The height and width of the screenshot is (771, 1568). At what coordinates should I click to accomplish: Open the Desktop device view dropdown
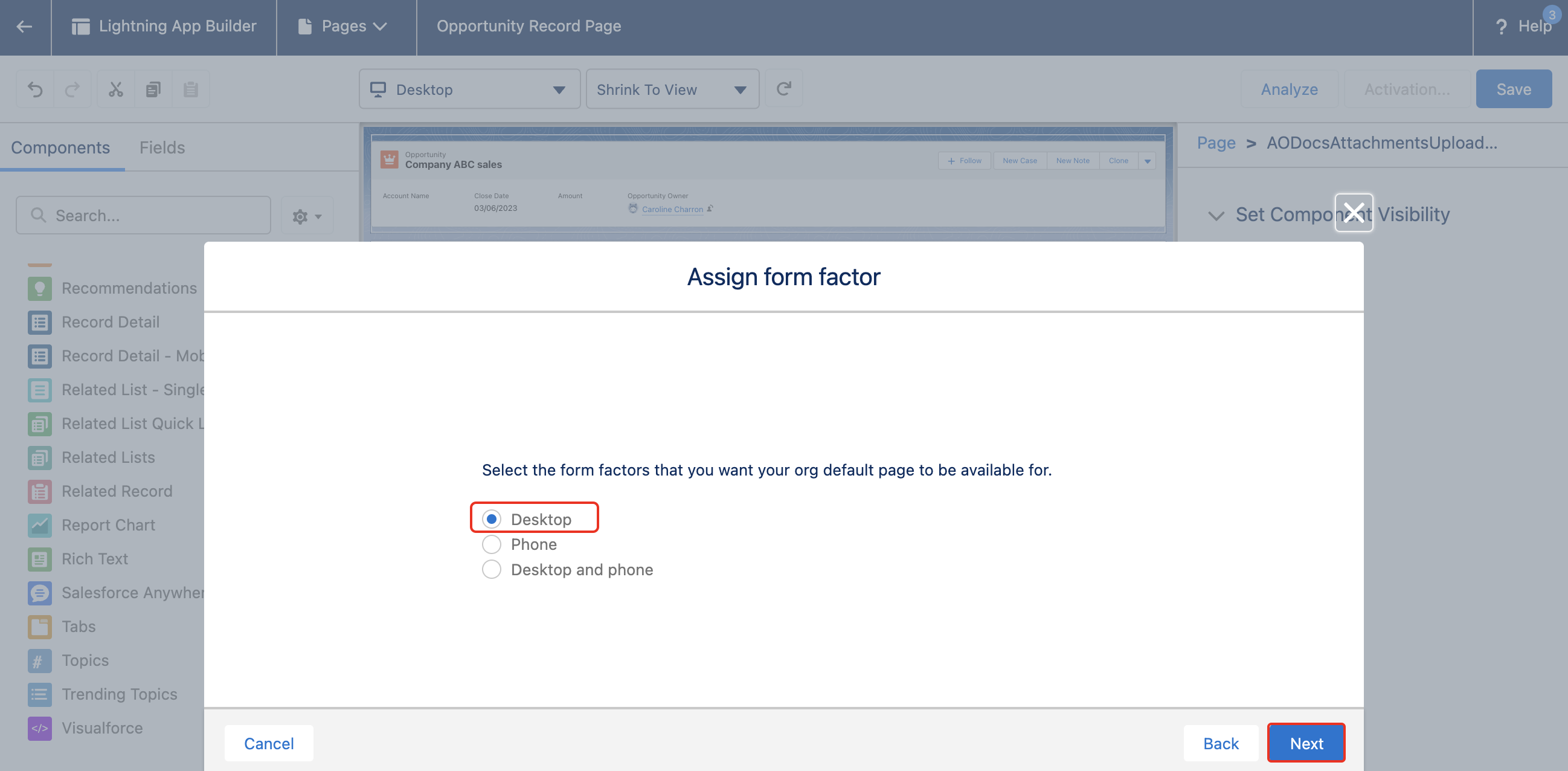point(469,89)
